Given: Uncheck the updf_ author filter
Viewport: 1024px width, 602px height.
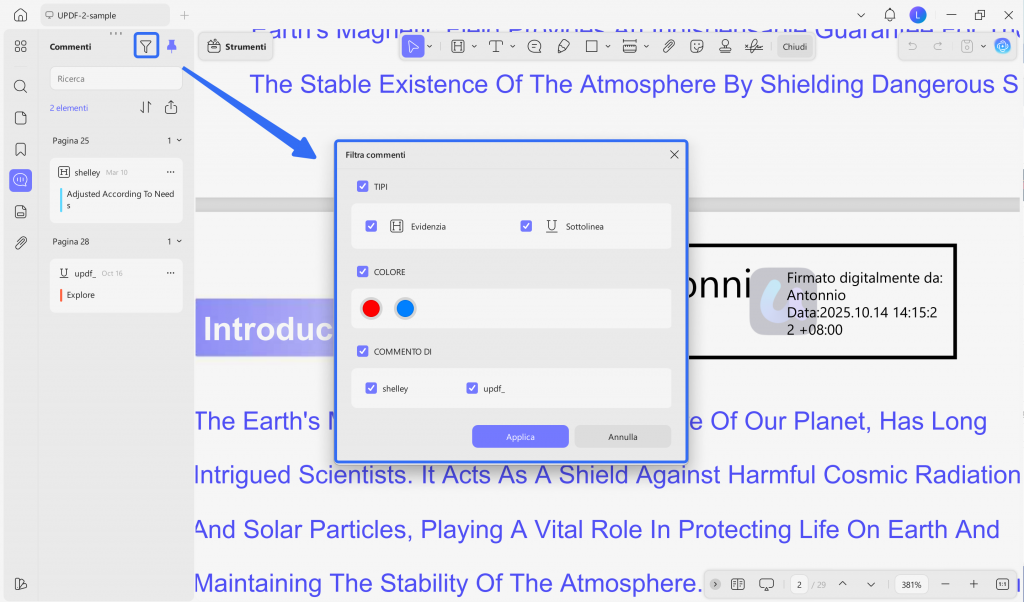Looking at the screenshot, I should pyautogui.click(x=472, y=388).
